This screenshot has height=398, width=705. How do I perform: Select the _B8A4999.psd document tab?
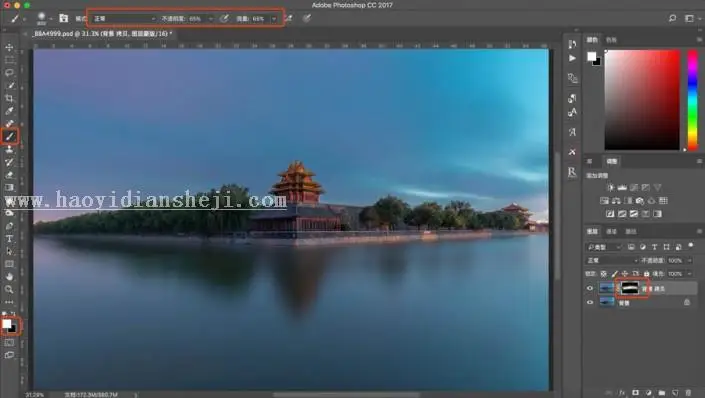(103, 34)
